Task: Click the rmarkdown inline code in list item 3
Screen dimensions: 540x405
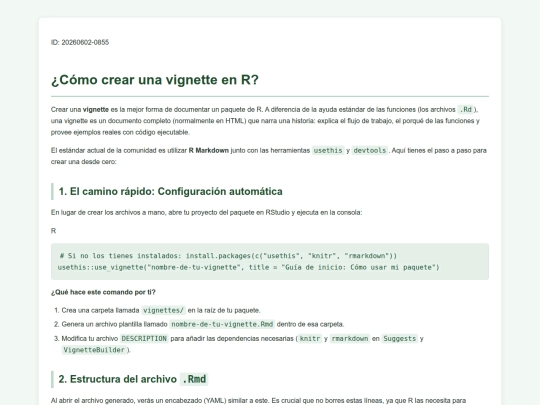Action: coord(350,339)
